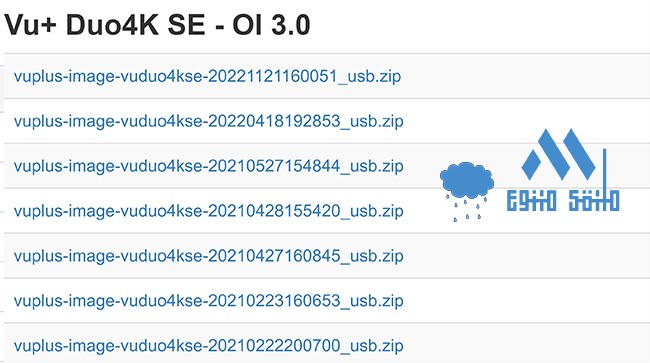Image resolution: width=650 pixels, height=363 pixels.
Task: Select the 20210427160845 usb.zip file link
Action: (209, 256)
